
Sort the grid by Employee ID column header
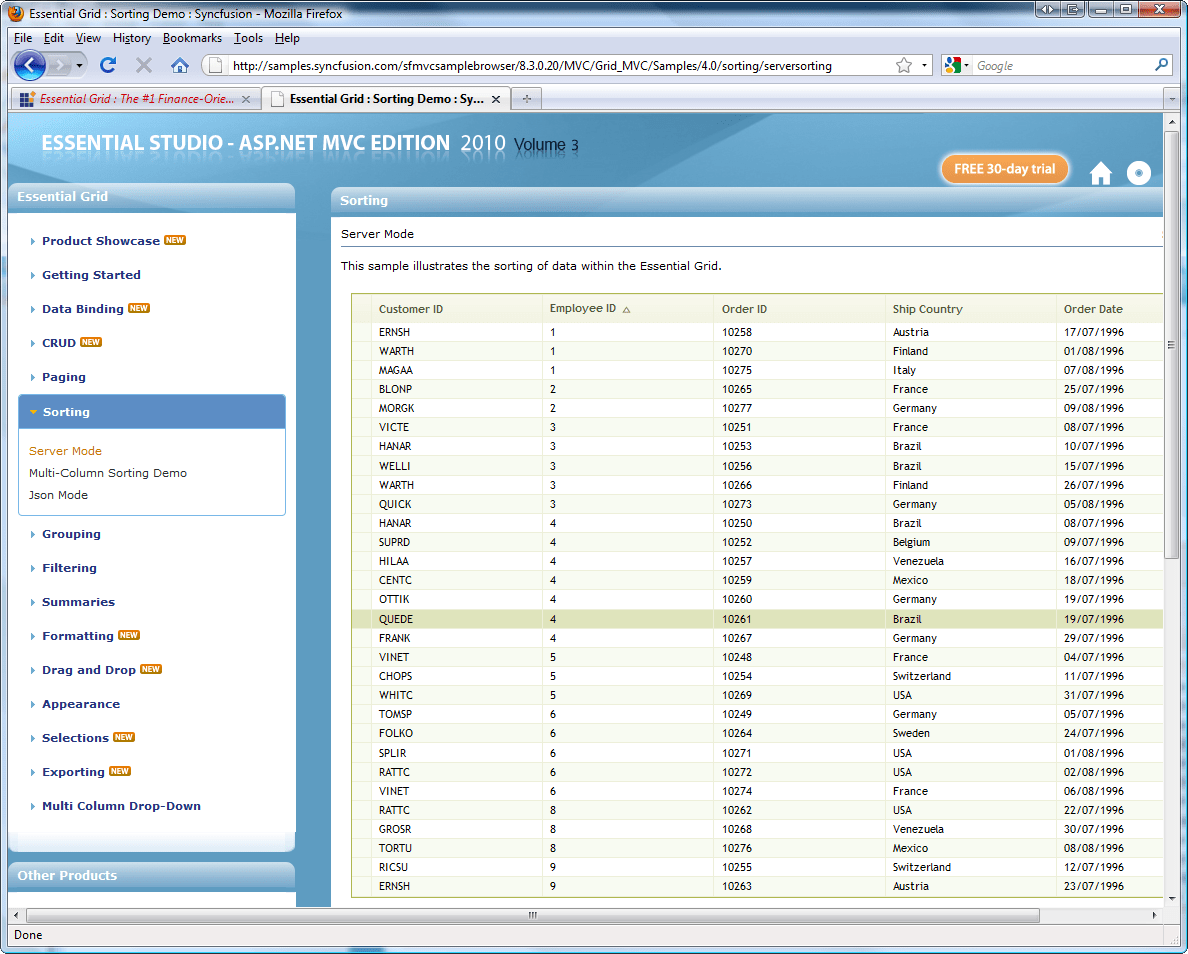click(x=583, y=309)
